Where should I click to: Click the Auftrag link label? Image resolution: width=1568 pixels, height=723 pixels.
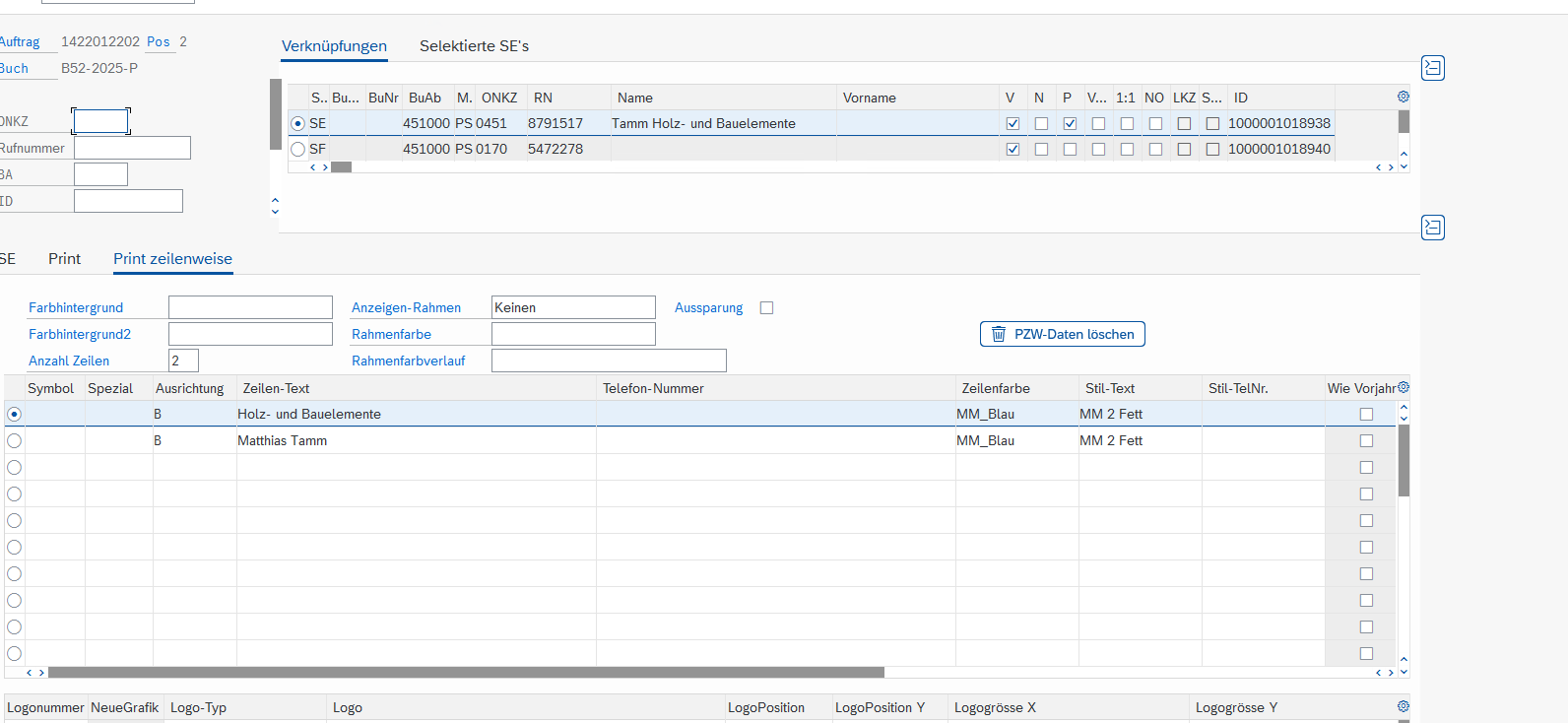pos(20,41)
